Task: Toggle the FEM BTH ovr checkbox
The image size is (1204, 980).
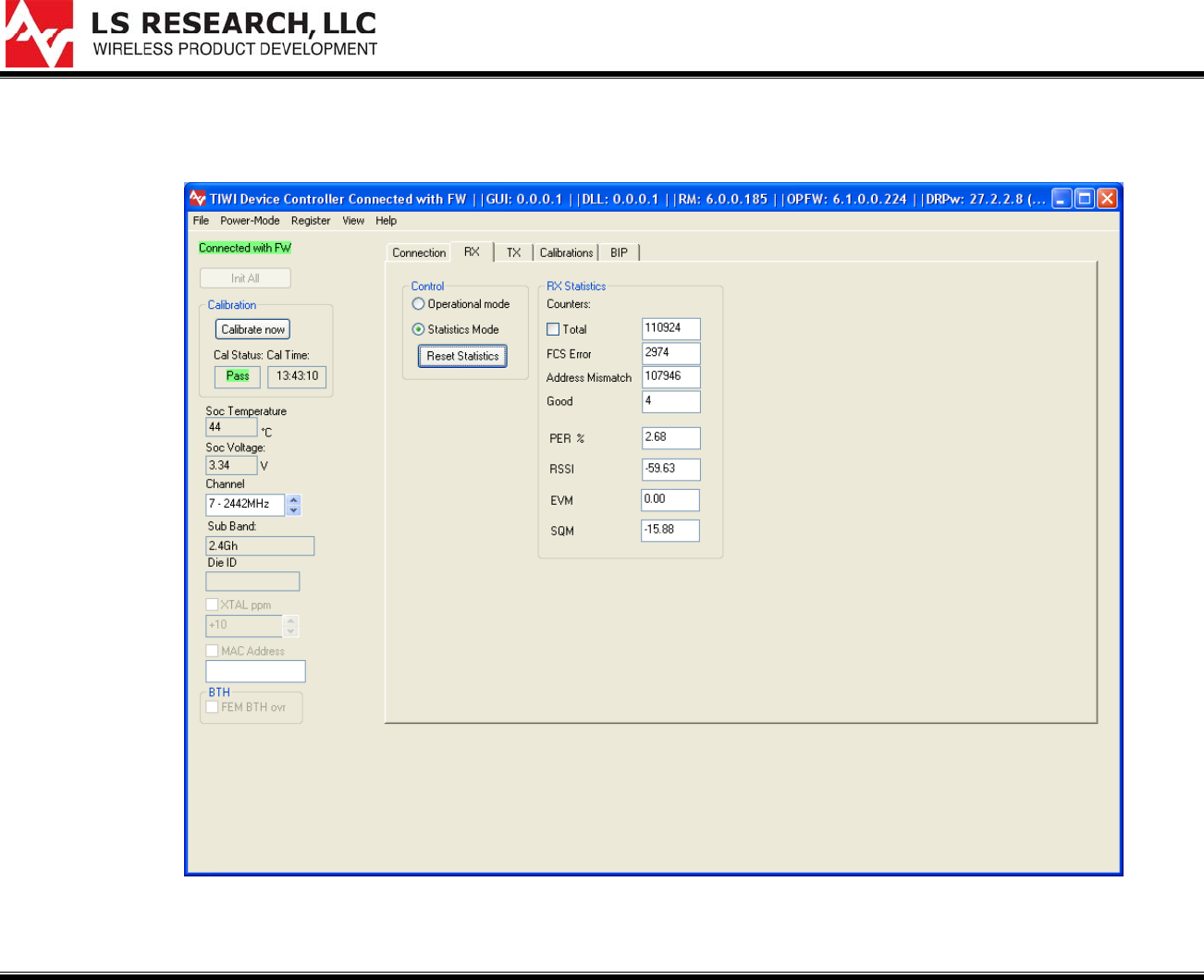Action: coord(212,707)
